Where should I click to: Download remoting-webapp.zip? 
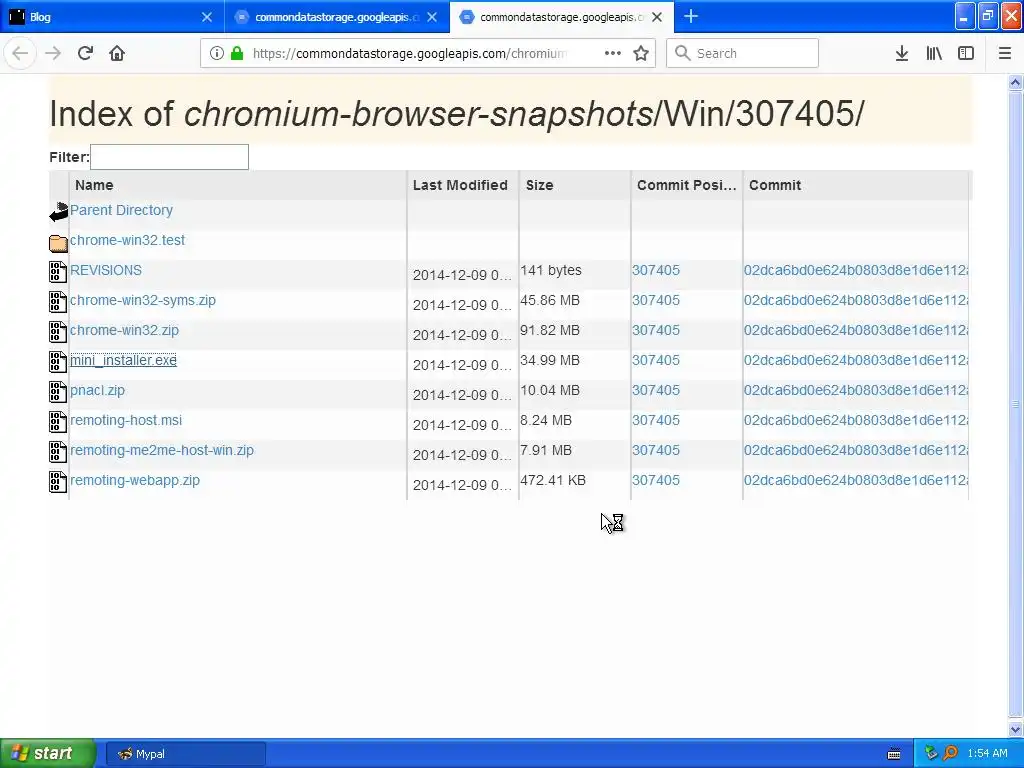click(x=135, y=481)
